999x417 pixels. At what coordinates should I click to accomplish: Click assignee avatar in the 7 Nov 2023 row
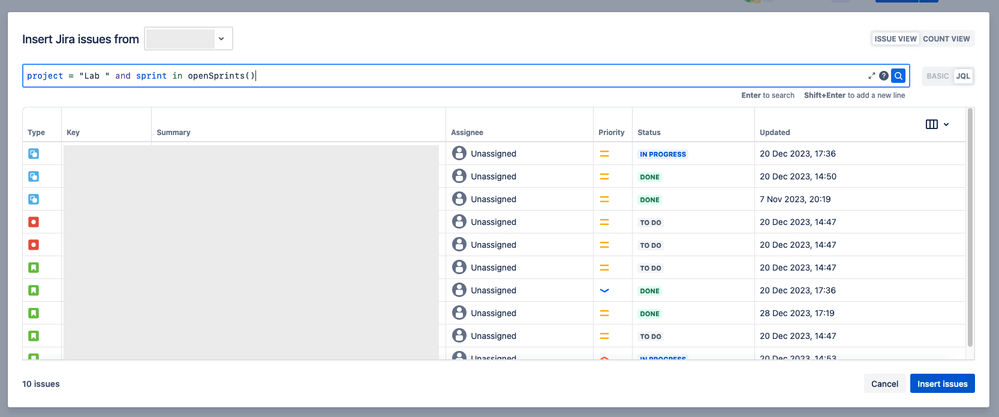click(459, 199)
